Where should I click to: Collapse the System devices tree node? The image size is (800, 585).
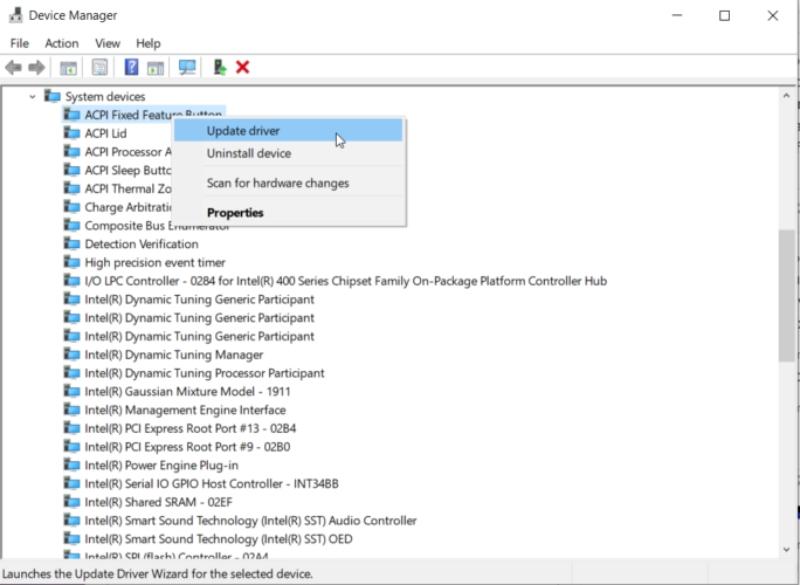[32, 96]
